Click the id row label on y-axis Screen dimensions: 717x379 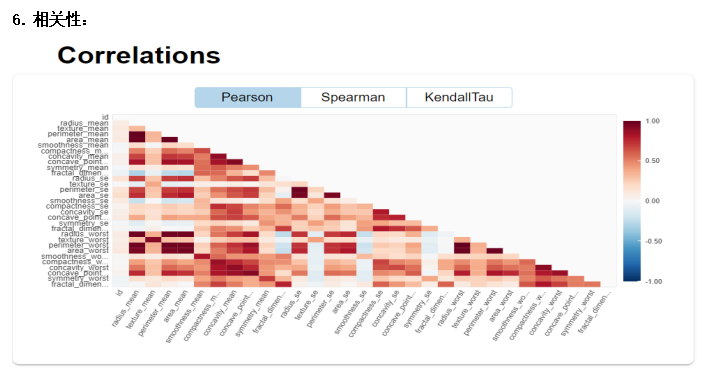(105, 117)
